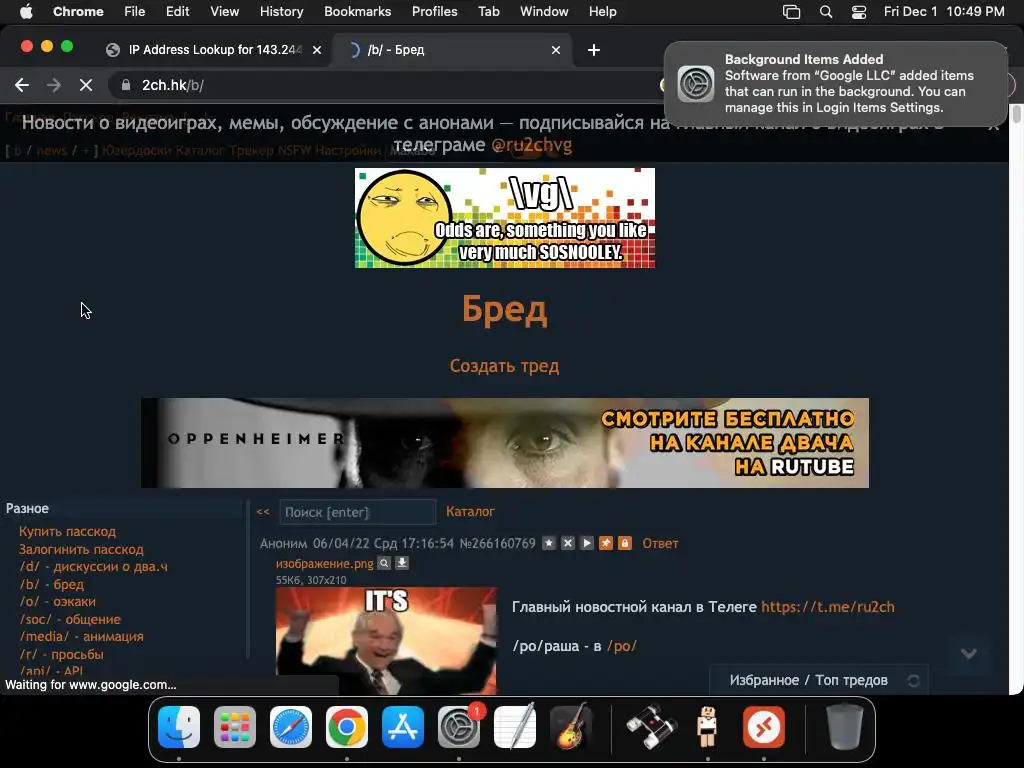The height and width of the screenshot is (768, 1024).
Task: Click Создать тред link
Action: 504,366
